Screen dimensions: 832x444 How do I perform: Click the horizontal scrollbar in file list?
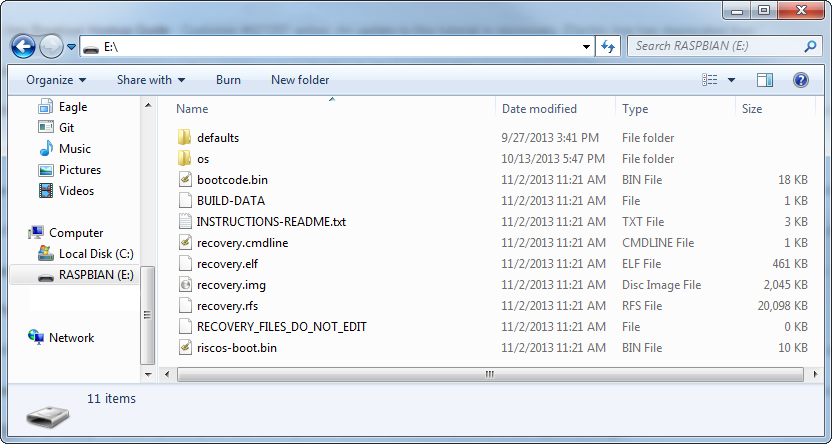[x=490, y=374]
